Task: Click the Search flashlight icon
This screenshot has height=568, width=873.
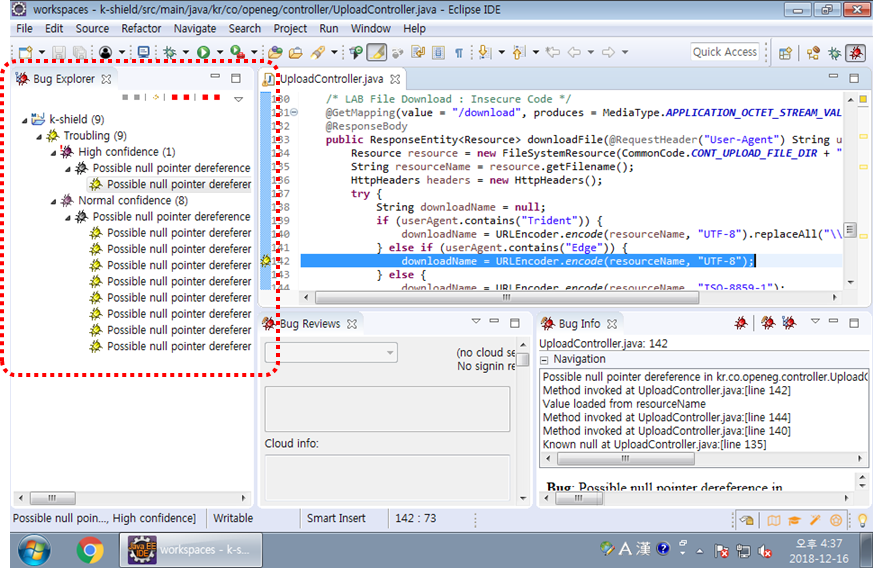Action: pyautogui.click(x=318, y=52)
